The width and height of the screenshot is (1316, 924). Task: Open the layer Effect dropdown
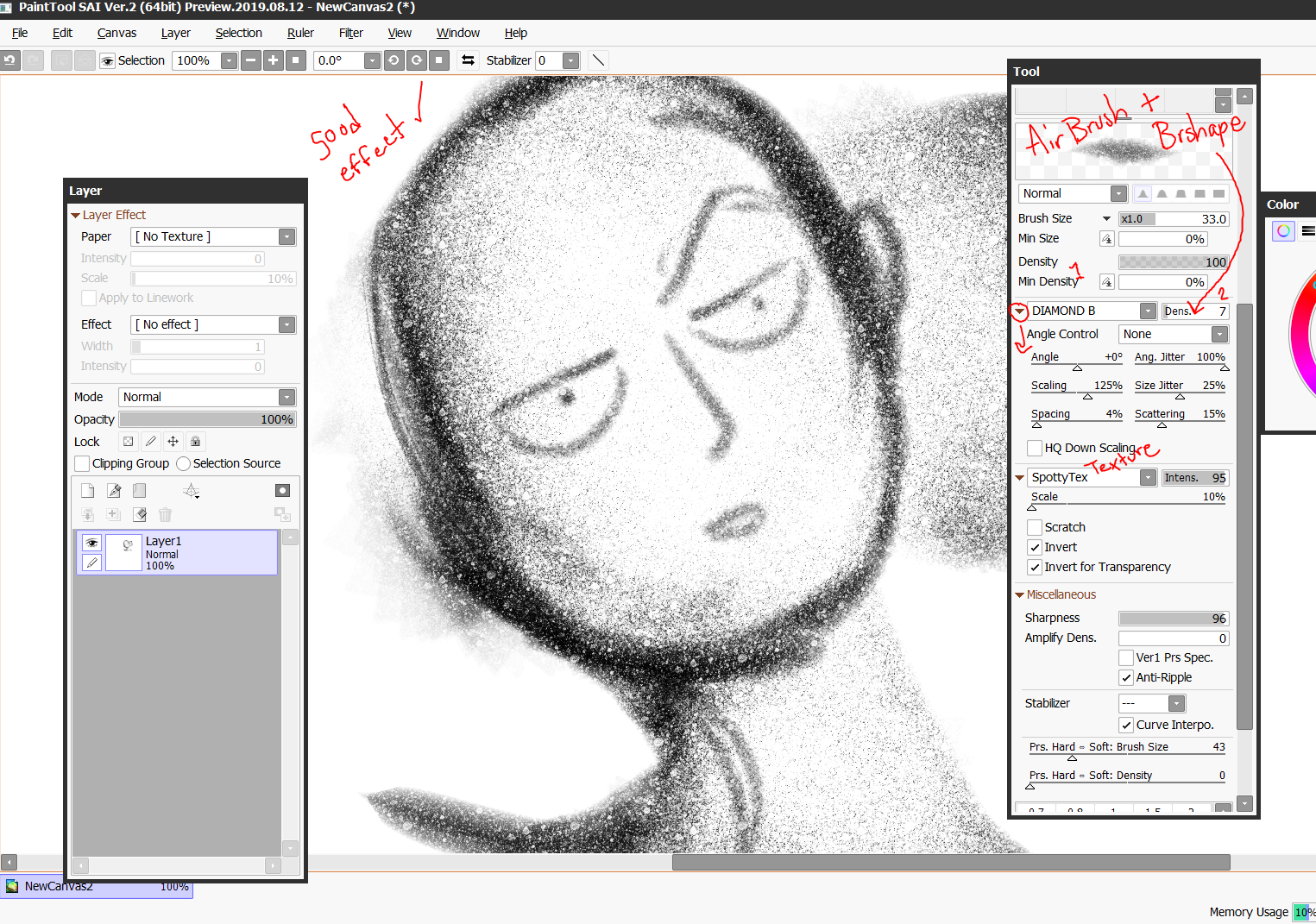coord(213,324)
